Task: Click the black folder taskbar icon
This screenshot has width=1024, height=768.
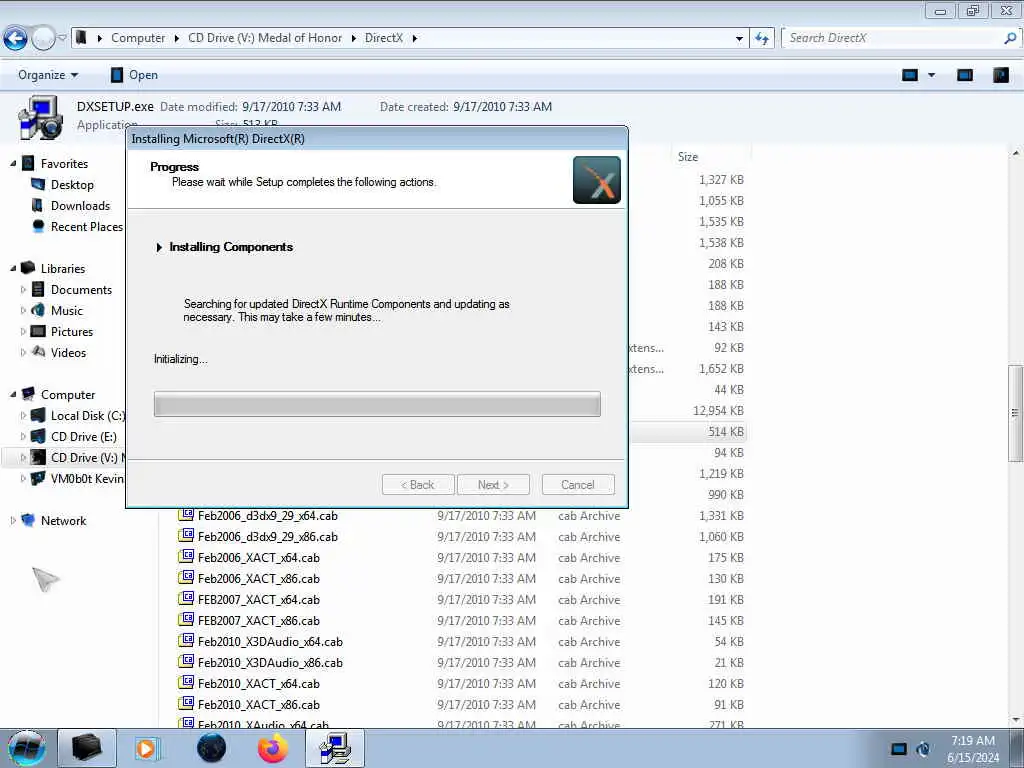Action: pos(86,748)
